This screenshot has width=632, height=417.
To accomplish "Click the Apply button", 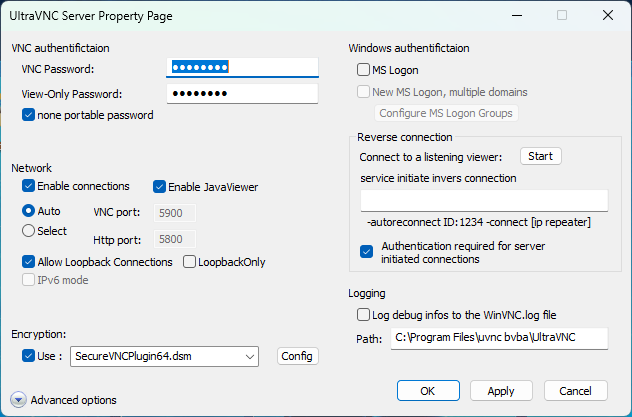I will click(x=501, y=391).
